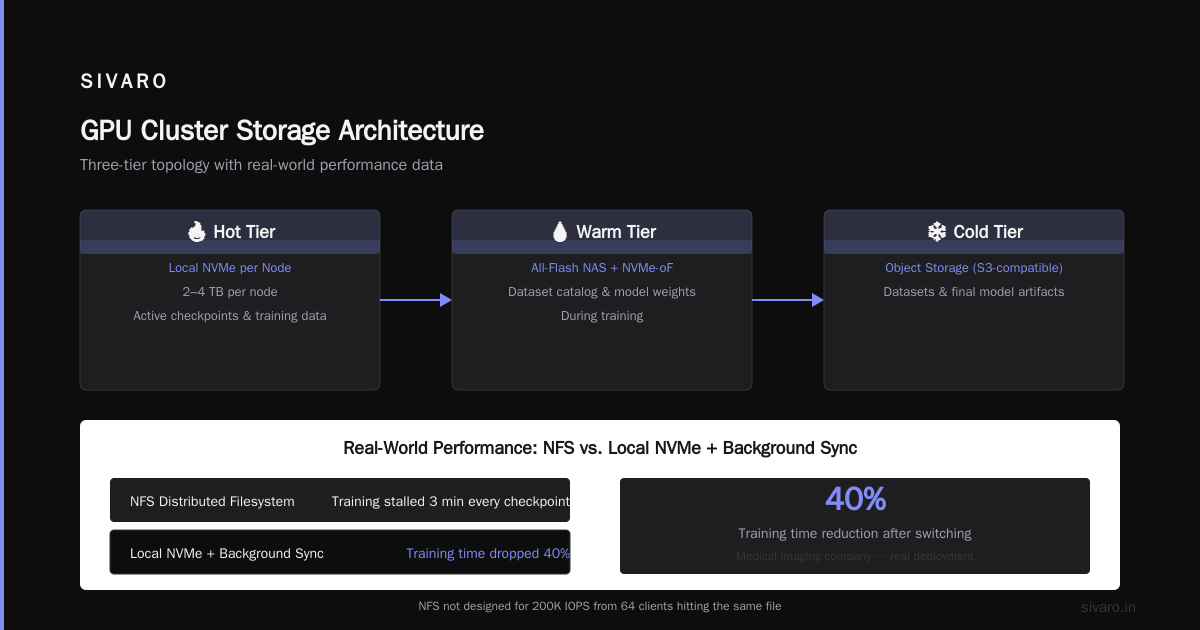Click the Local NVMe per Node label
The height and width of the screenshot is (630, 1200).
pyautogui.click(x=230, y=268)
